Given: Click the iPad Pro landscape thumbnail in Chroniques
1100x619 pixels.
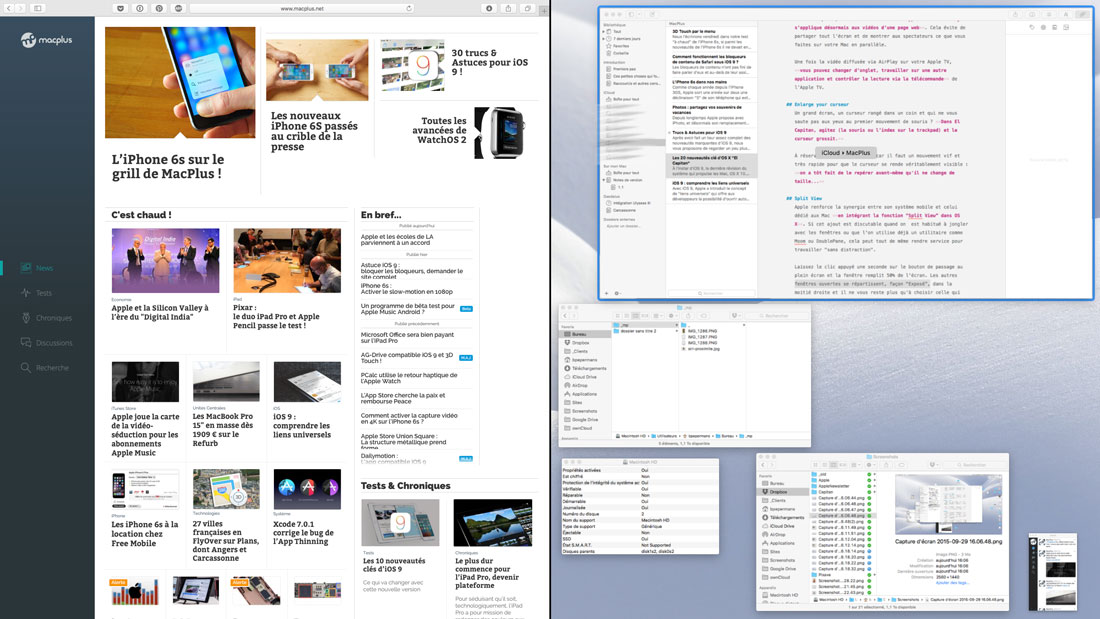Looking at the screenshot, I should 492,523.
